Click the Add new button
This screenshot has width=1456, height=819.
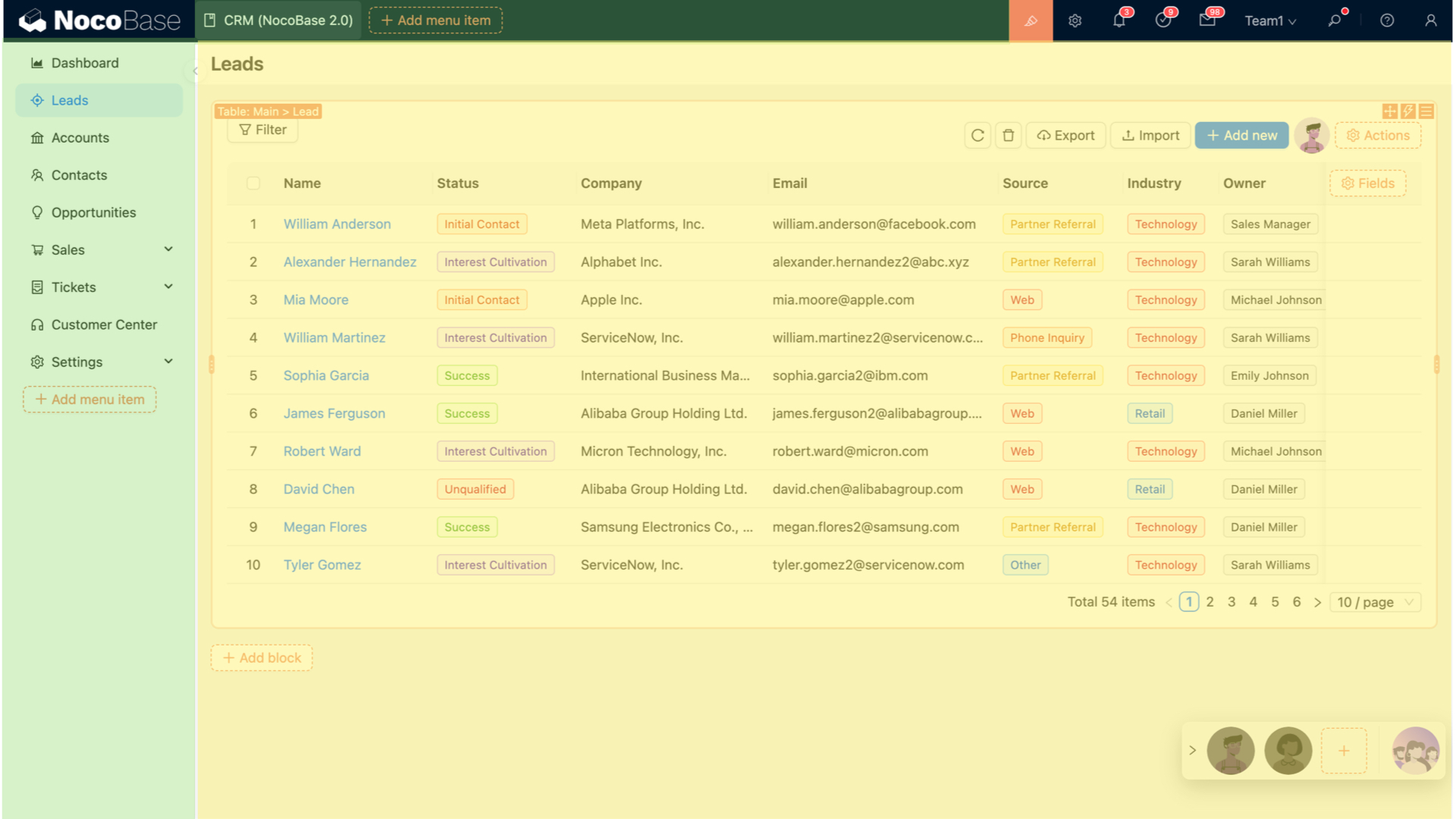pos(1241,135)
